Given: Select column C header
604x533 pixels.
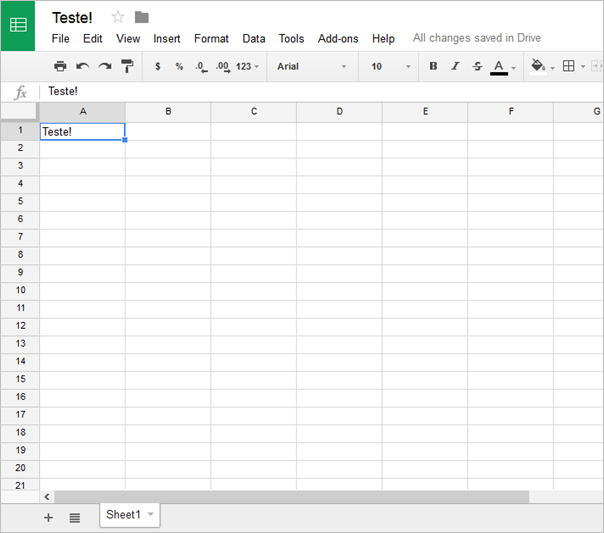Looking at the screenshot, I should [x=253, y=112].
